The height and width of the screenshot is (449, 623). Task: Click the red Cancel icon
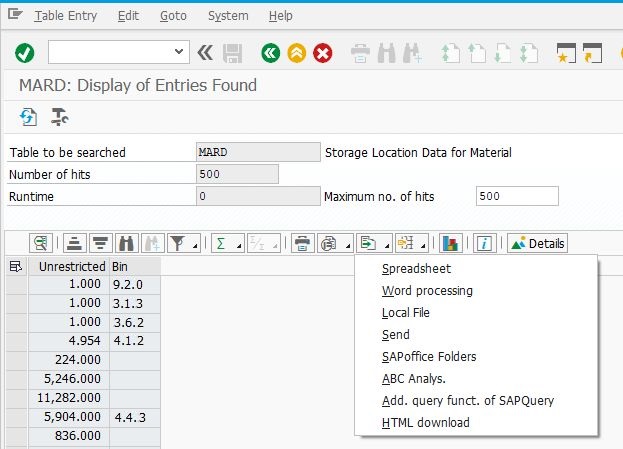(323, 53)
